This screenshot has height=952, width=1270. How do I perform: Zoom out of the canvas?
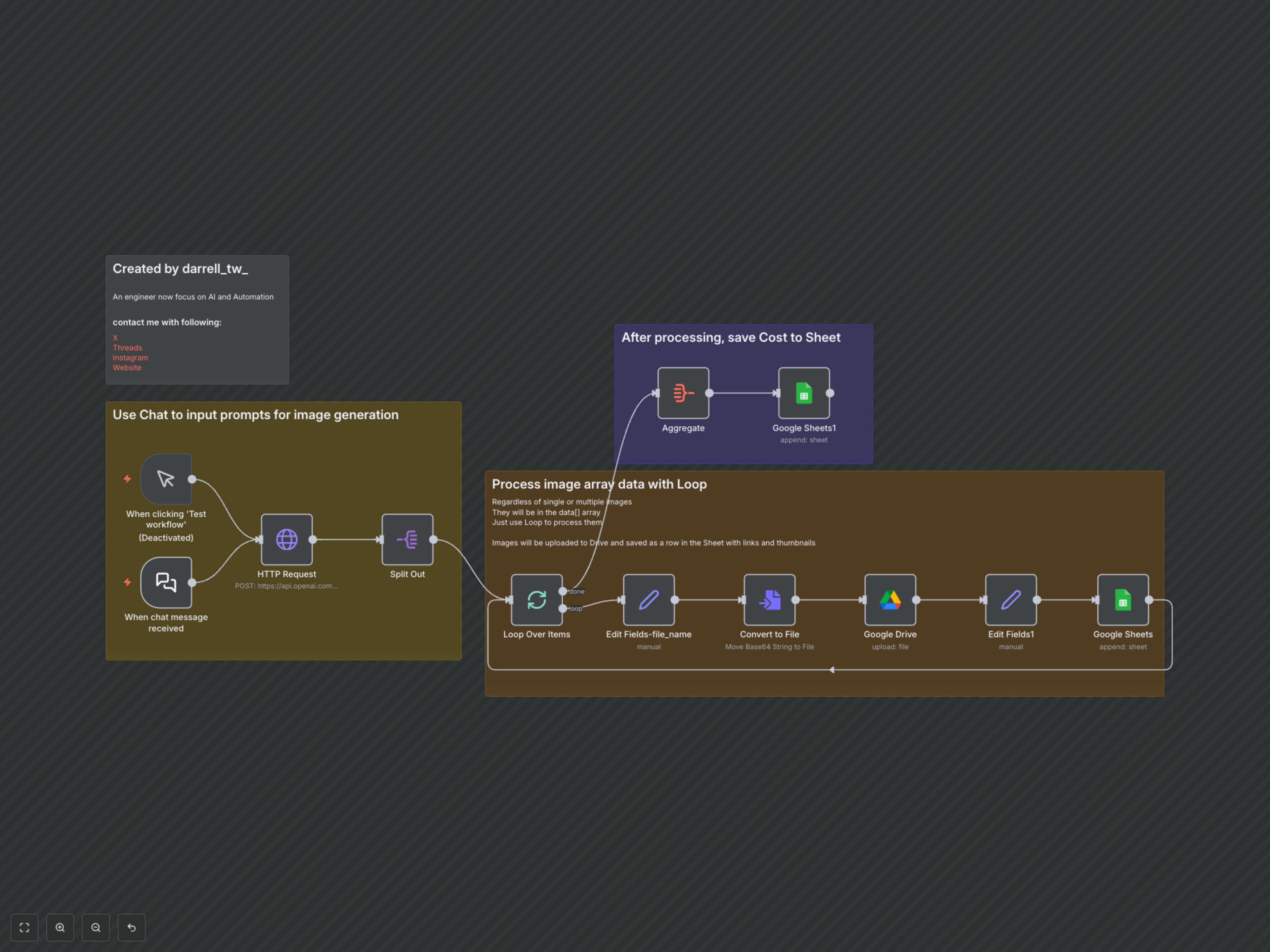96,927
